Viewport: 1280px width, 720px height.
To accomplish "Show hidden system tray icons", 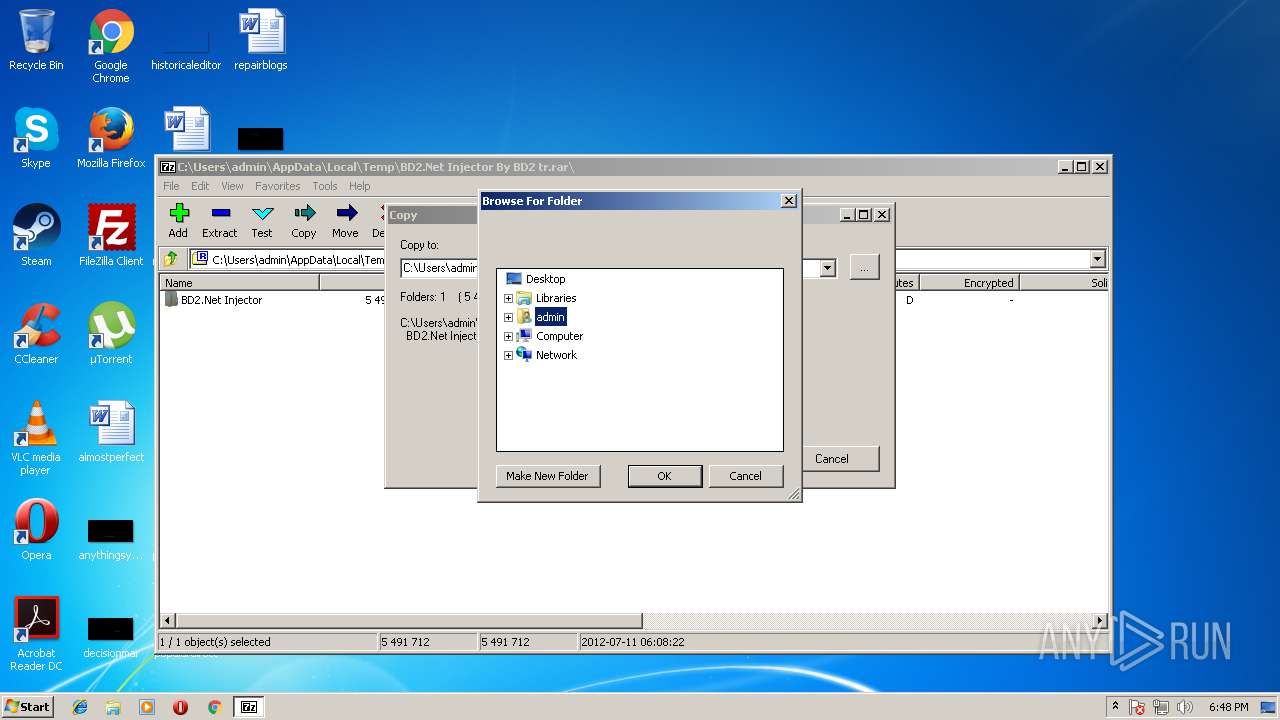I will click(1115, 707).
